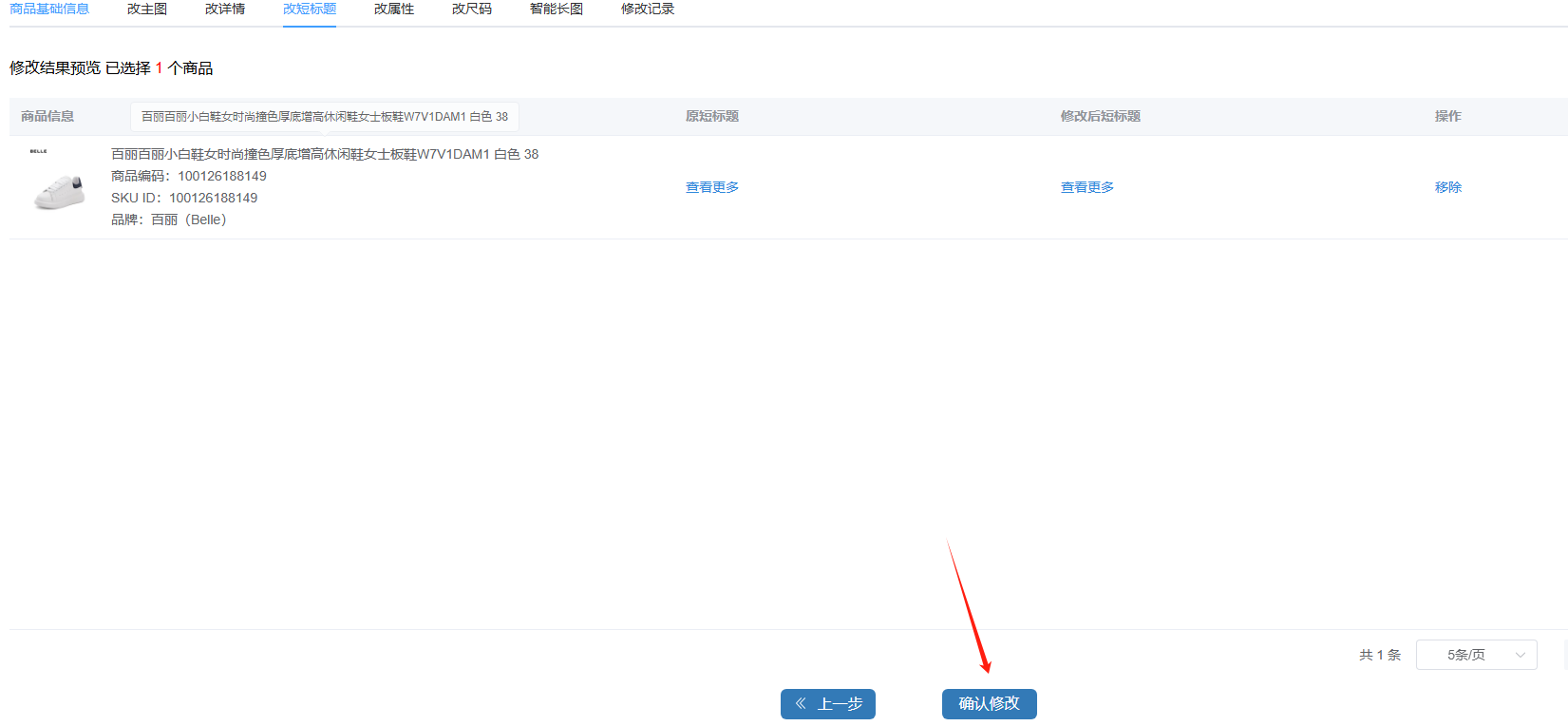Click 查看更多 under 修改后短标题 column

[1087, 187]
